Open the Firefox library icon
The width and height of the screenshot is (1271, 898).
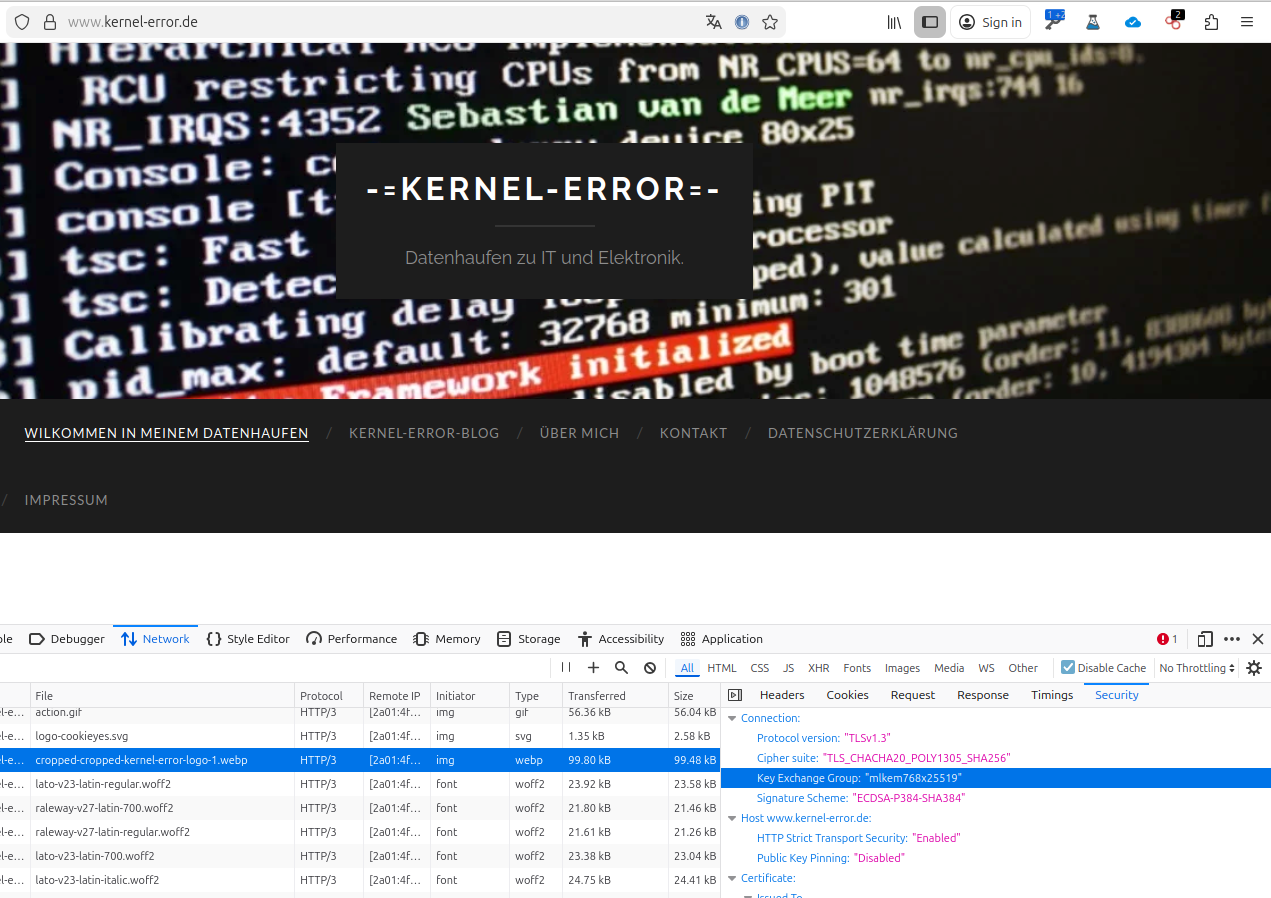tap(895, 22)
